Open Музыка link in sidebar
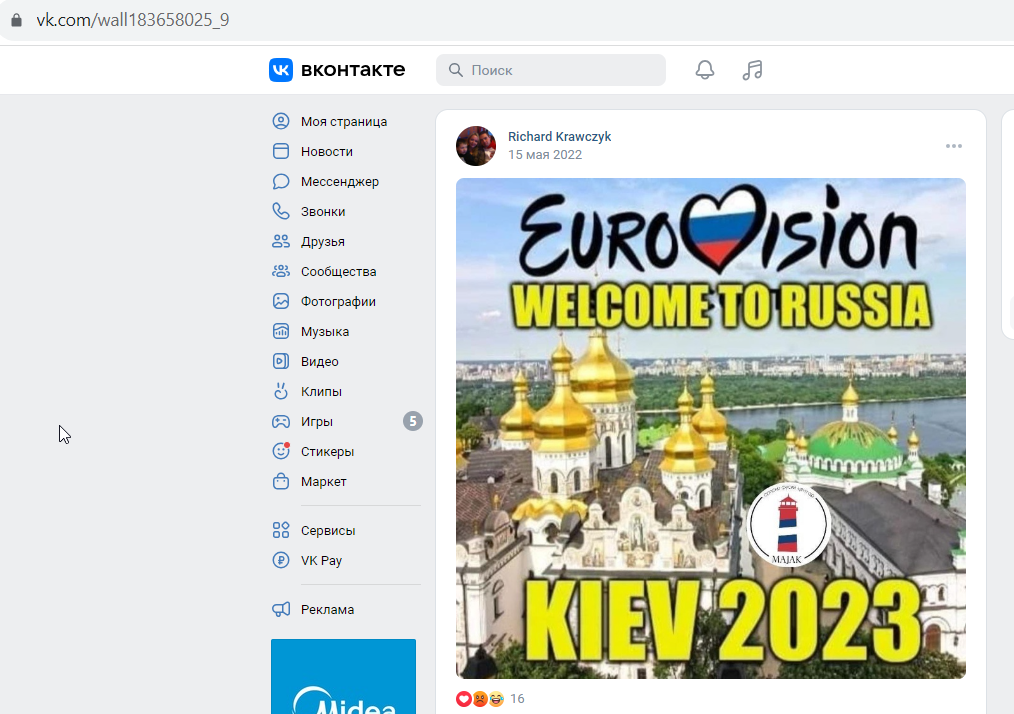1014x714 pixels. tap(325, 332)
